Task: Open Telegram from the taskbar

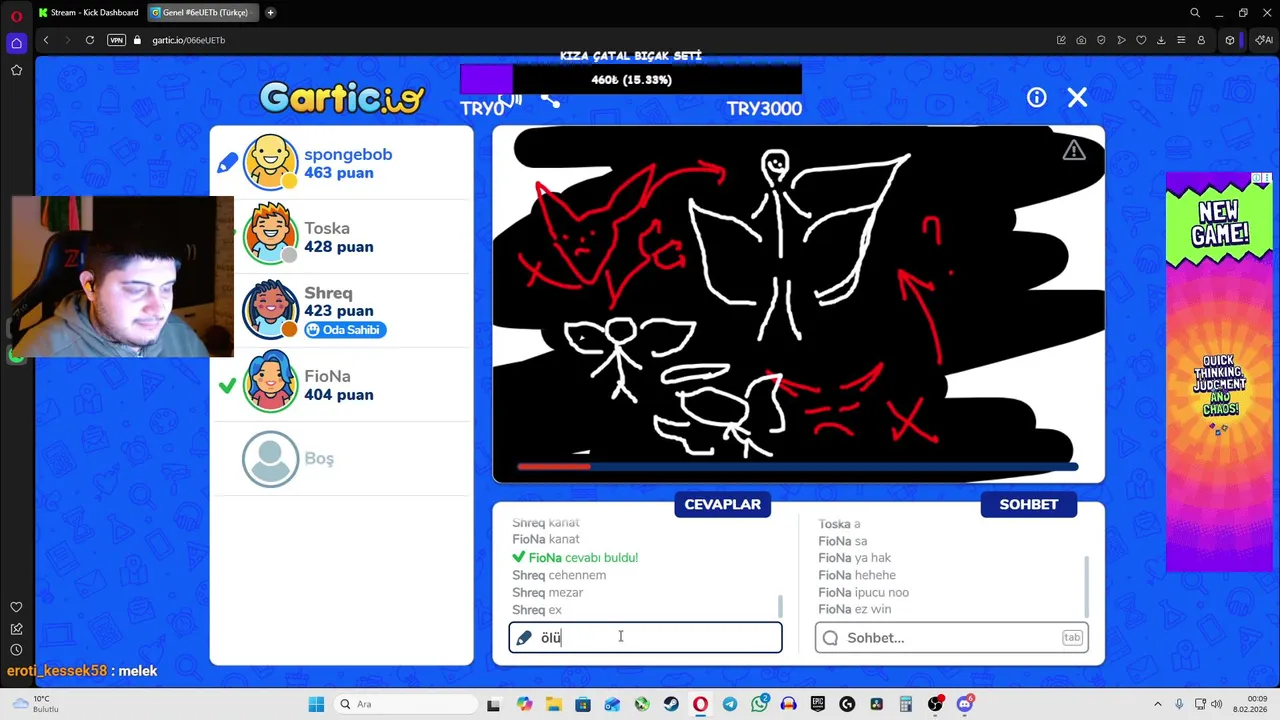Action: [x=730, y=704]
